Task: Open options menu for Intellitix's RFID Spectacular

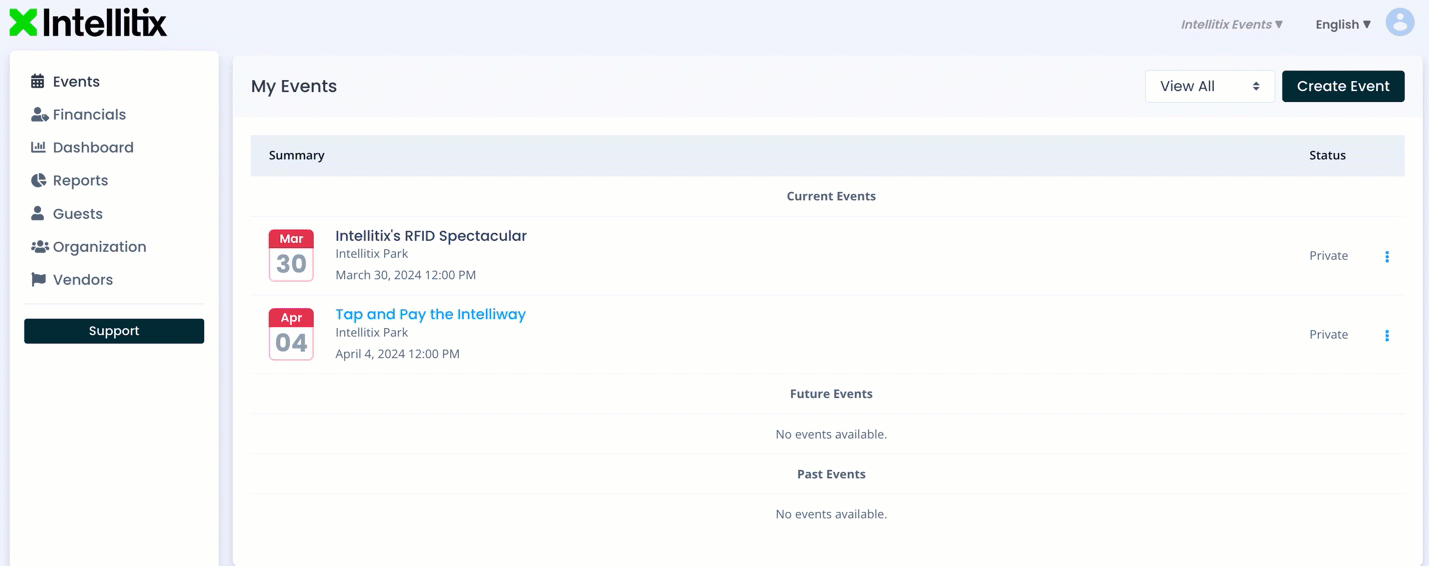Action: 1386,257
